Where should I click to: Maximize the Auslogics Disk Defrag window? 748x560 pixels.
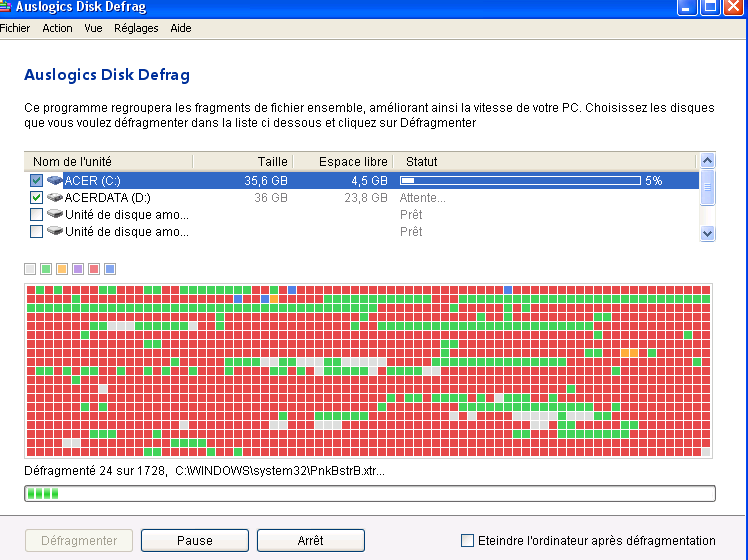point(710,7)
